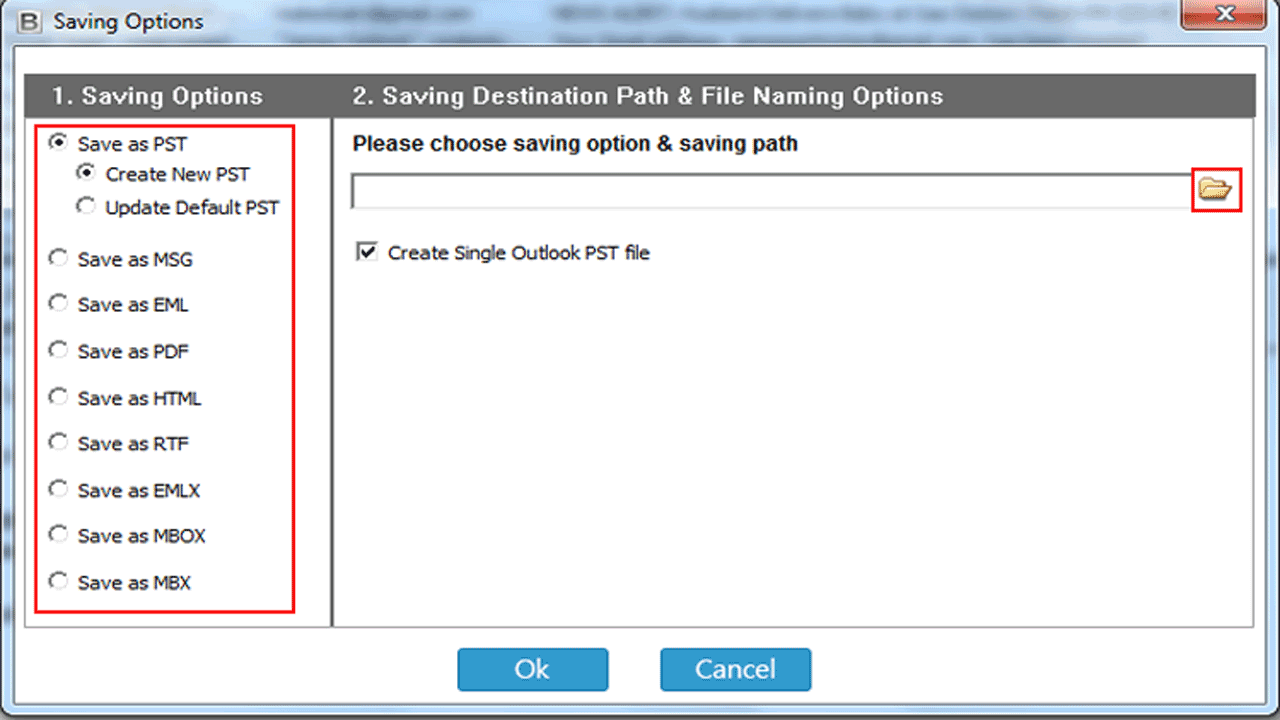The width and height of the screenshot is (1280, 720).
Task: Select Save as EMLX radio button
Action: pyautogui.click(x=59, y=489)
